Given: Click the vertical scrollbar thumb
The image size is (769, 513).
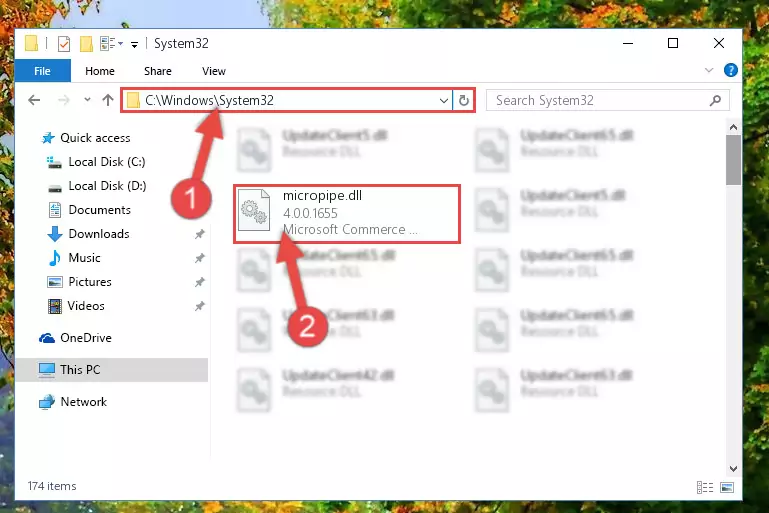Looking at the screenshot, I should coord(733,160).
